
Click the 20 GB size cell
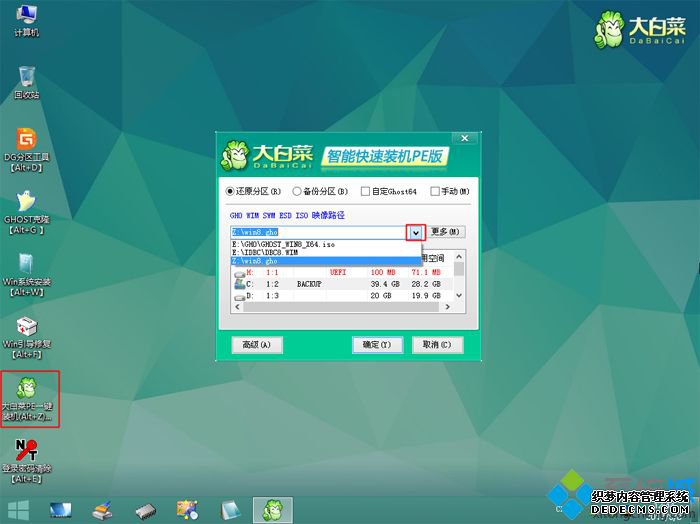point(381,296)
